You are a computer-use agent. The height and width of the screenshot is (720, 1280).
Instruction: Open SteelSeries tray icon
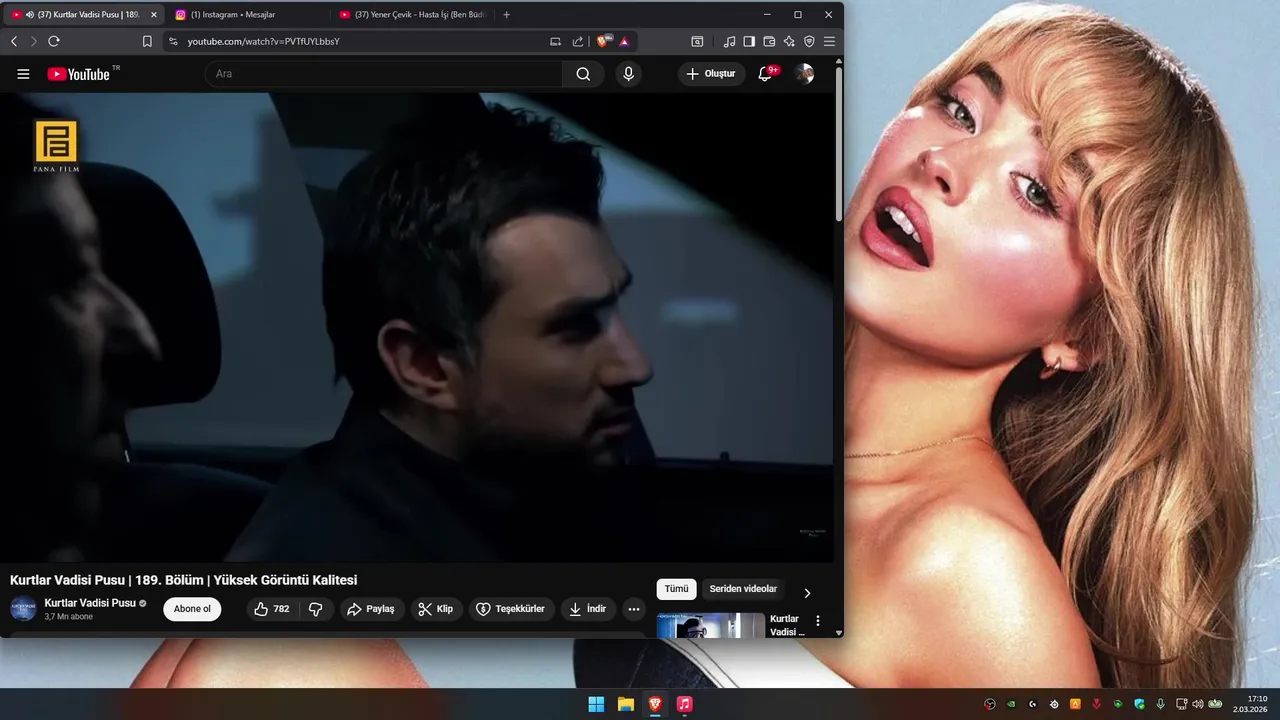tap(1054, 704)
